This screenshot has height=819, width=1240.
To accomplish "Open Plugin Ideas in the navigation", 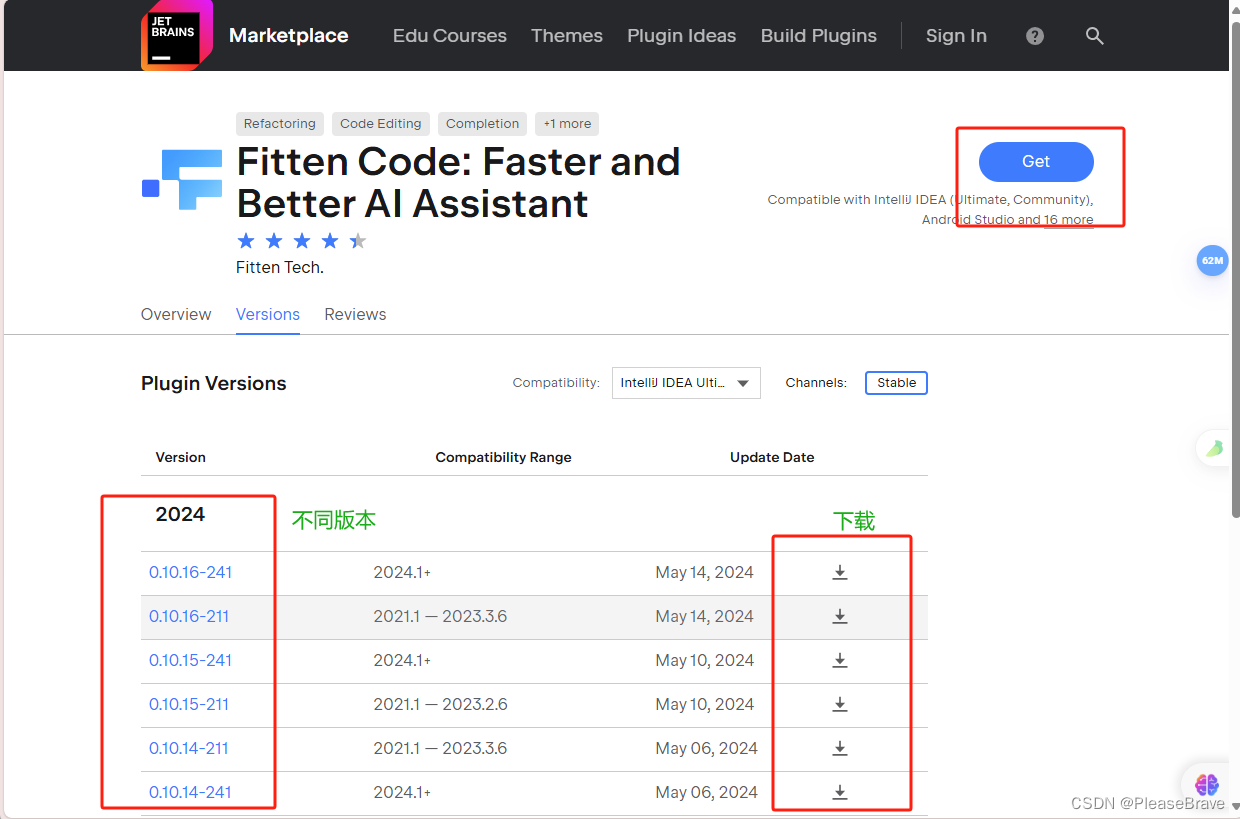I will point(682,36).
